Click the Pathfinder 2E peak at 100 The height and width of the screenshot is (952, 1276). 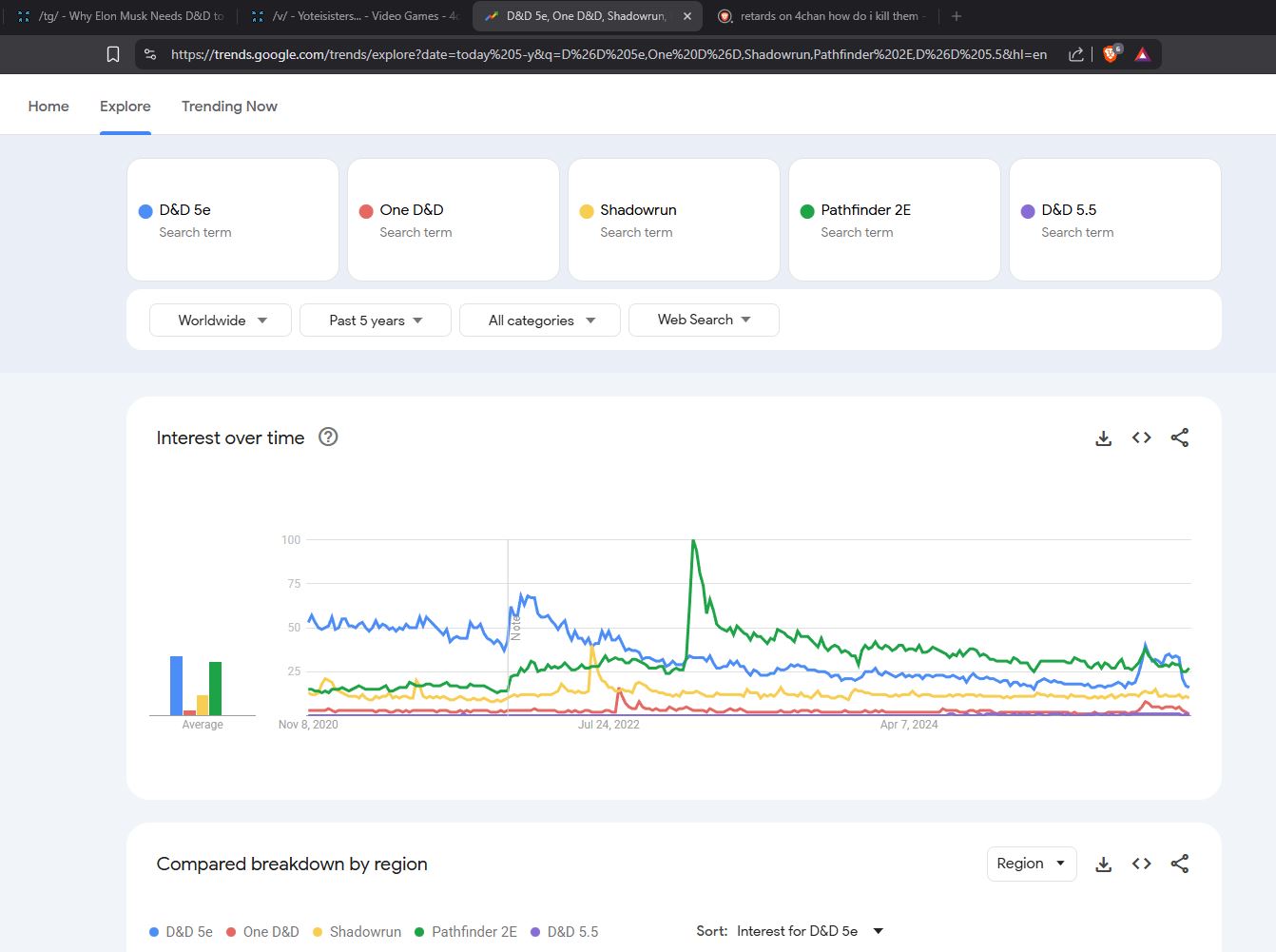[x=694, y=541]
